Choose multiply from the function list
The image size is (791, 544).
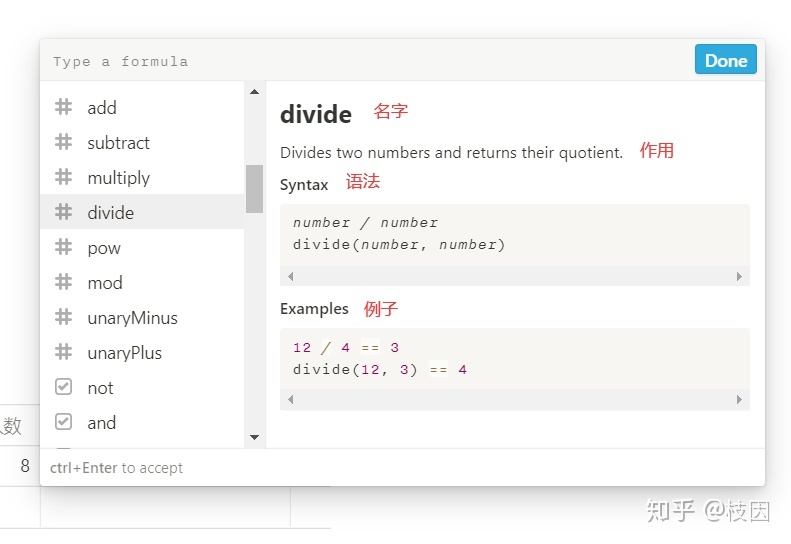pos(142,177)
